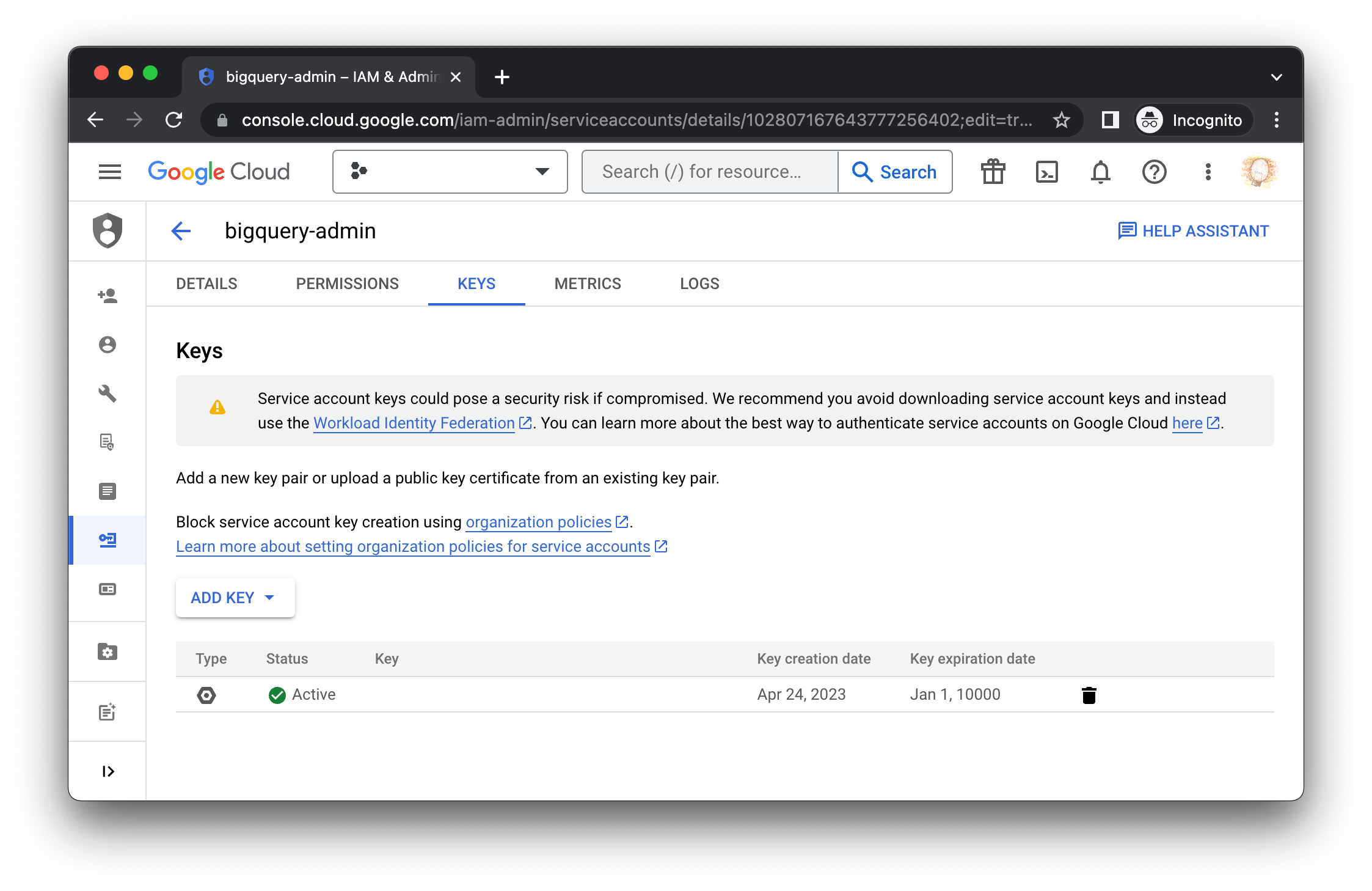Go back using the blue arrow beside bigquery-admin

181,231
